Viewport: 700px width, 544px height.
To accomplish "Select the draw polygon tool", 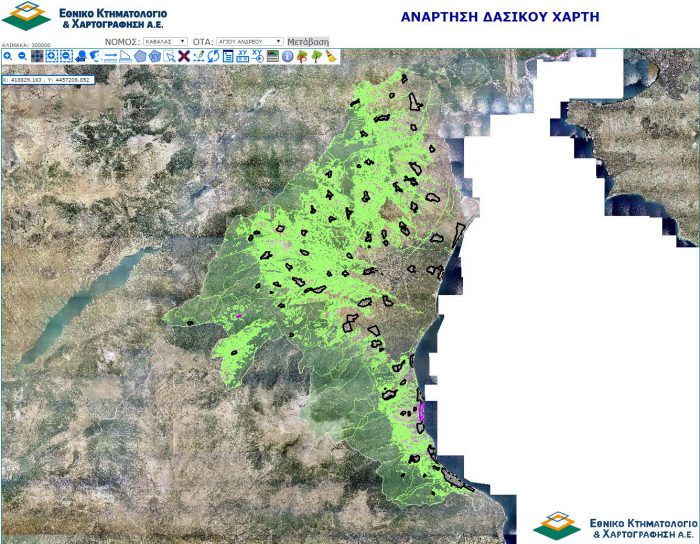I will [140, 56].
